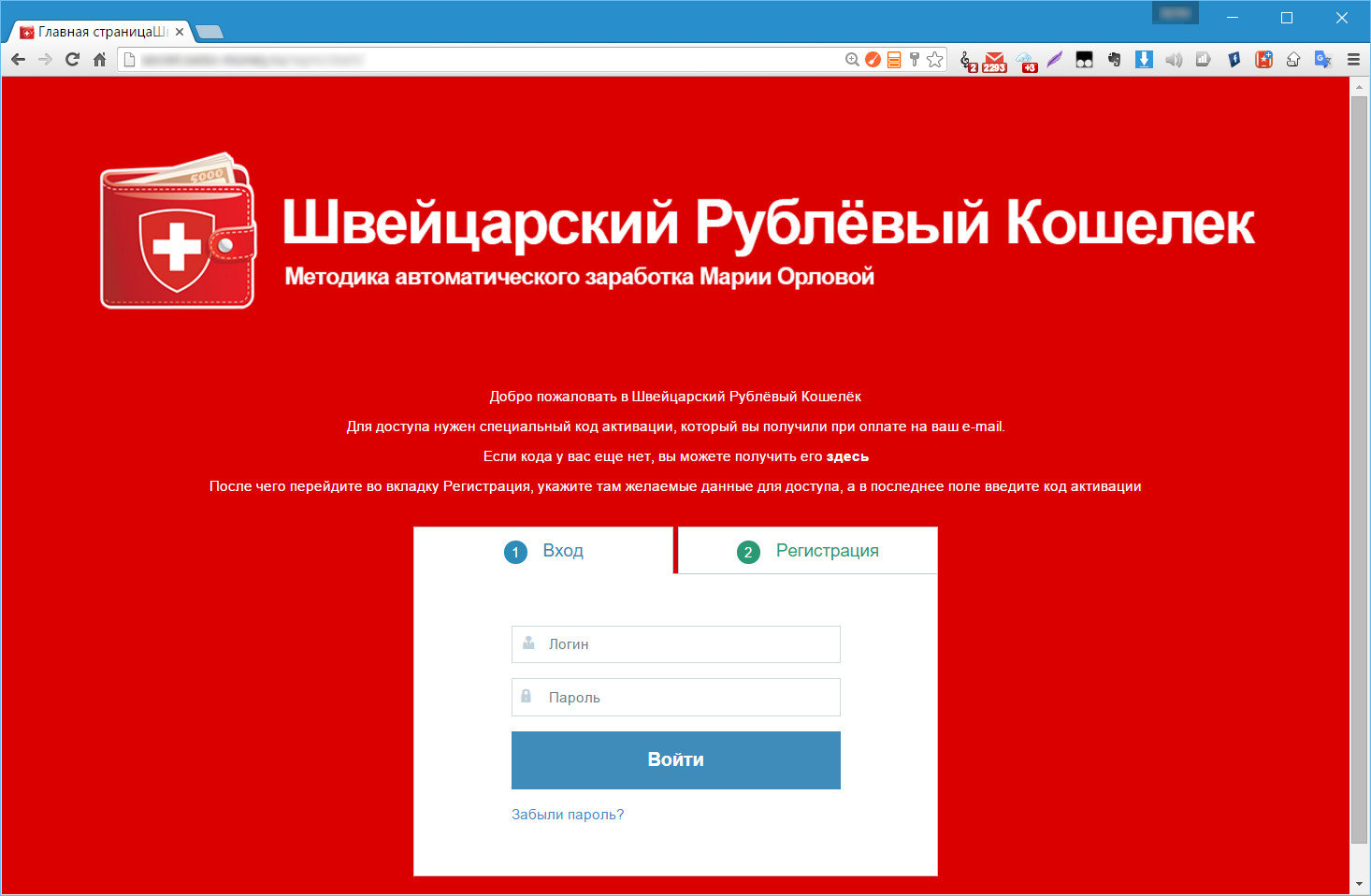Focus the Логин input field
Viewport: 1371px width, 896px height.
(675, 644)
